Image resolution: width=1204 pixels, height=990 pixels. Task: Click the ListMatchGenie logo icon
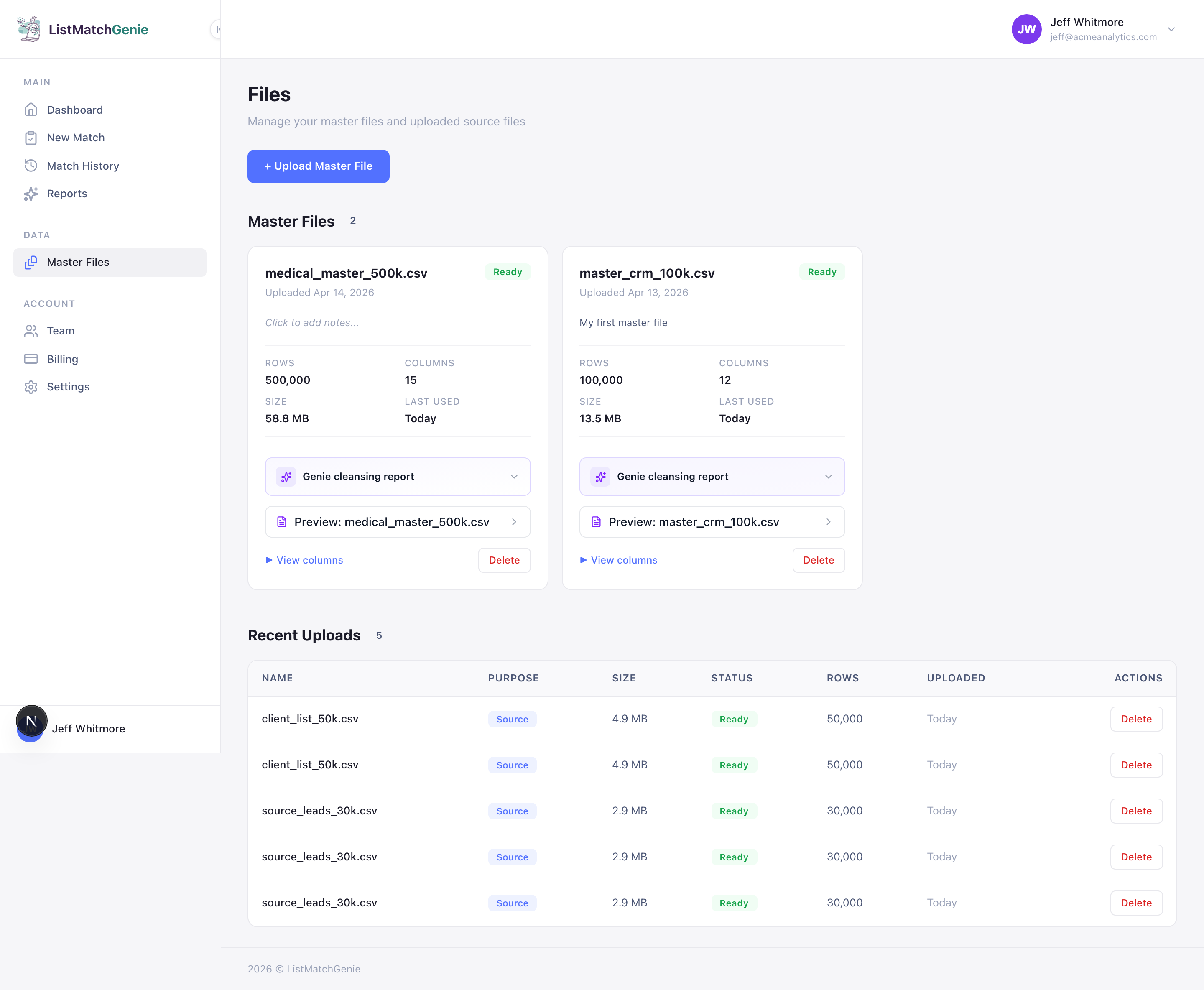29,29
